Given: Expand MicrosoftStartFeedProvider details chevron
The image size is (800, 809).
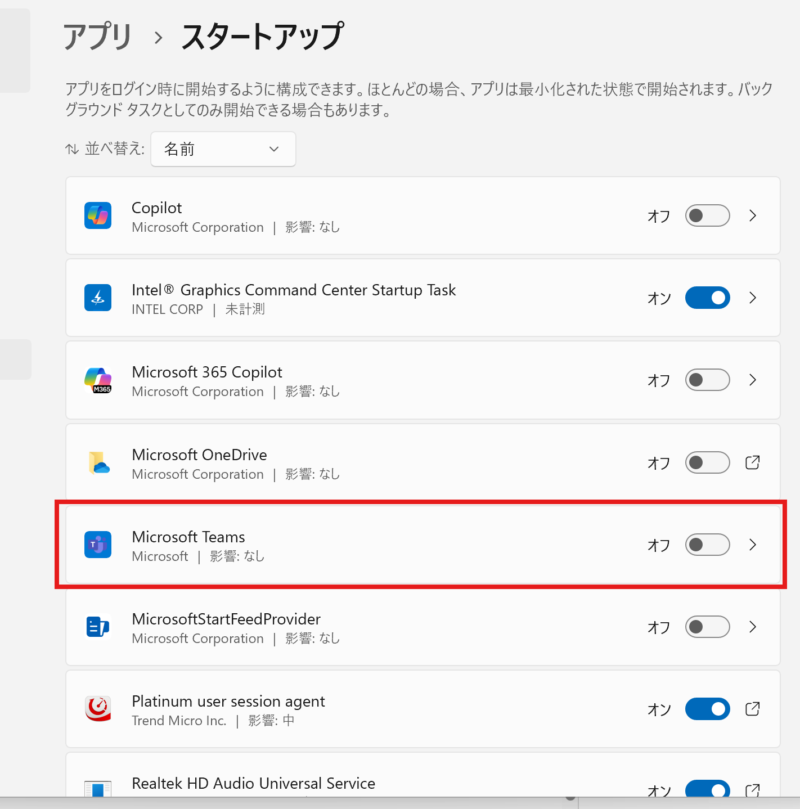Looking at the screenshot, I should [x=753, y=627].
